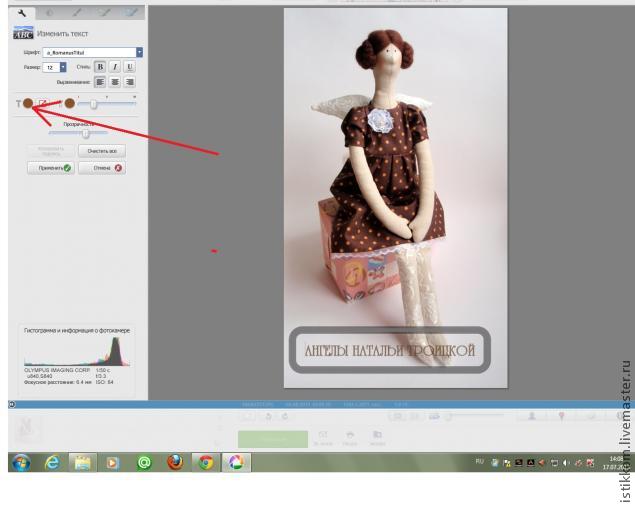
Task: Open the single-brush effects tab
Action: (x=77, y=13)
